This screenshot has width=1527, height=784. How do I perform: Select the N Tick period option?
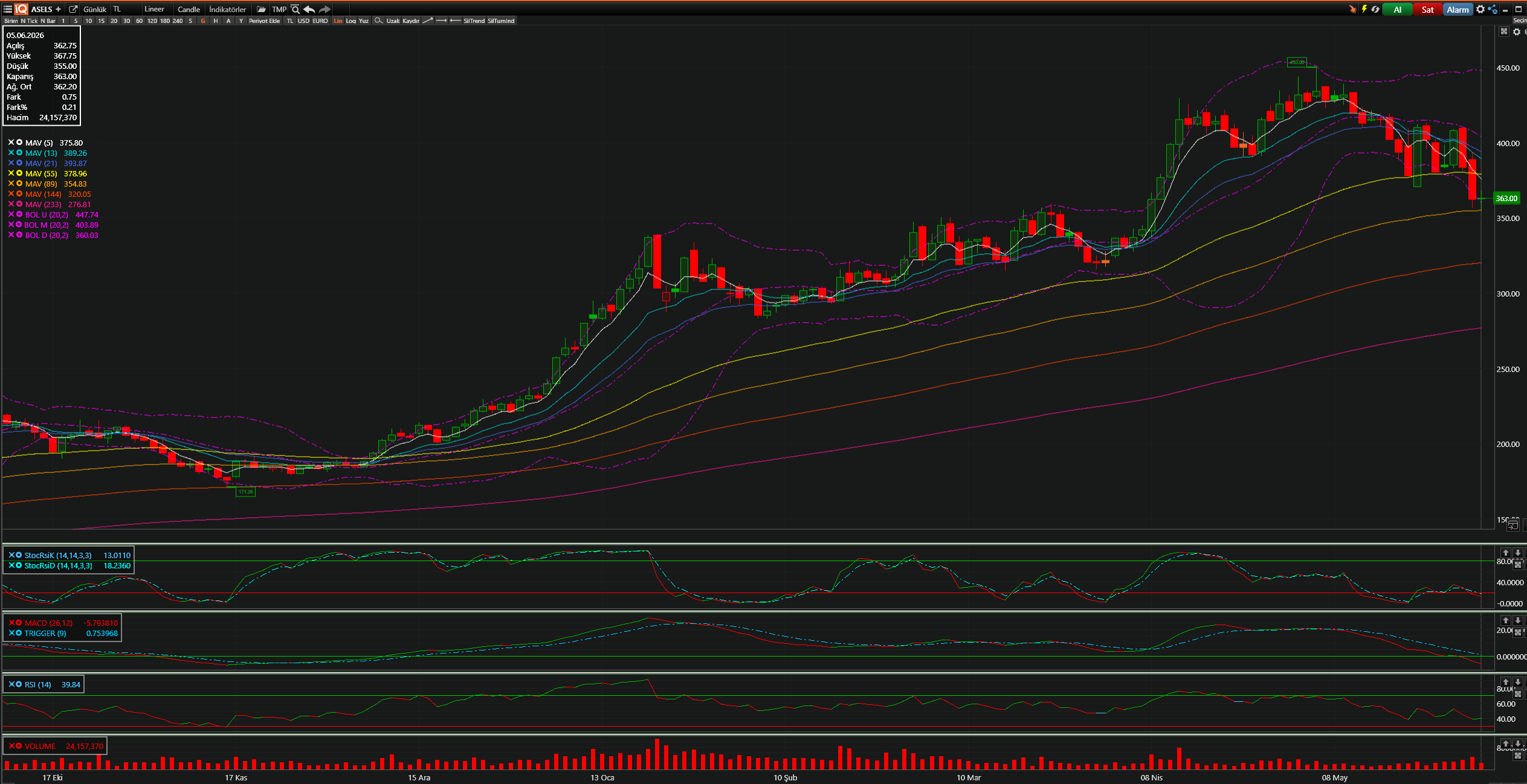pos(29,21)
